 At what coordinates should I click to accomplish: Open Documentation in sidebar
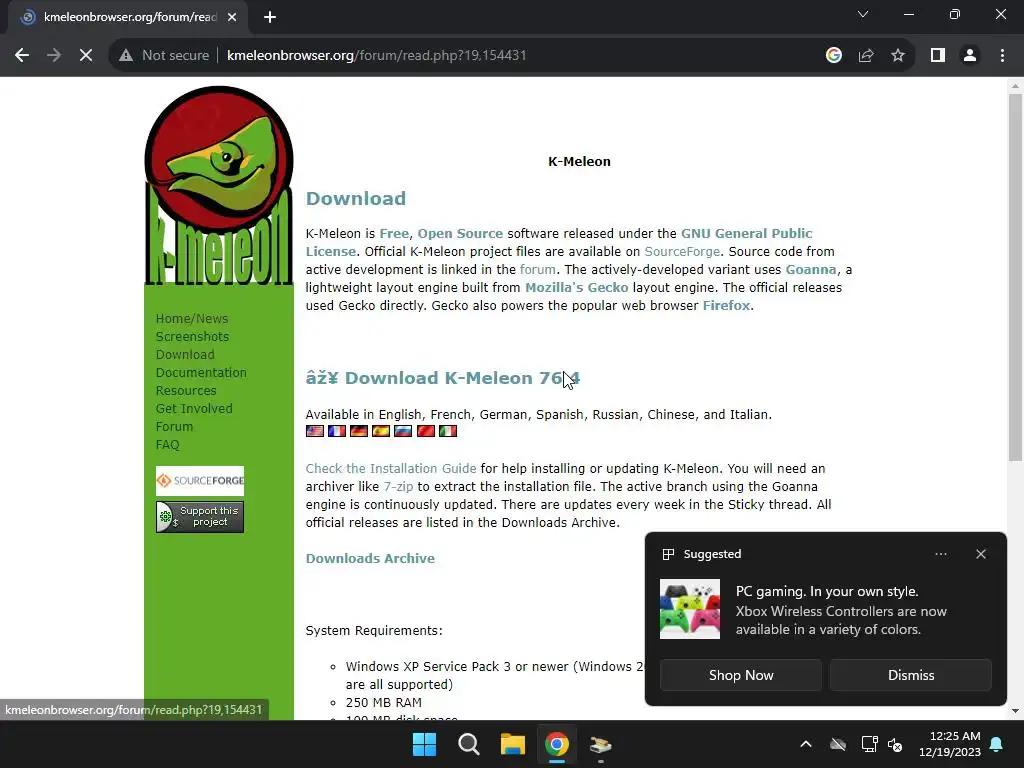pos(201,372)
